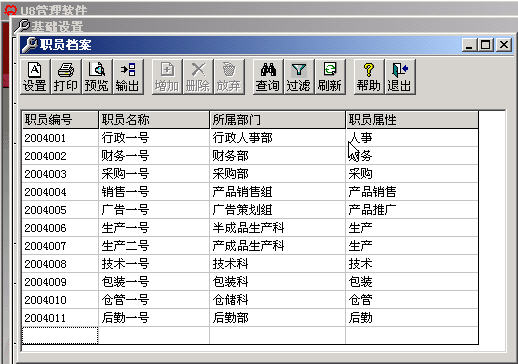Click the 基础设置 window wrench icon
518x364 pixels.
pos(23,26)
